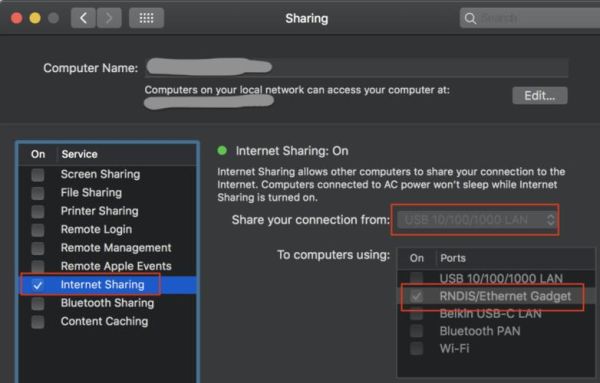Click the Computer Name text field

[357, 67]
